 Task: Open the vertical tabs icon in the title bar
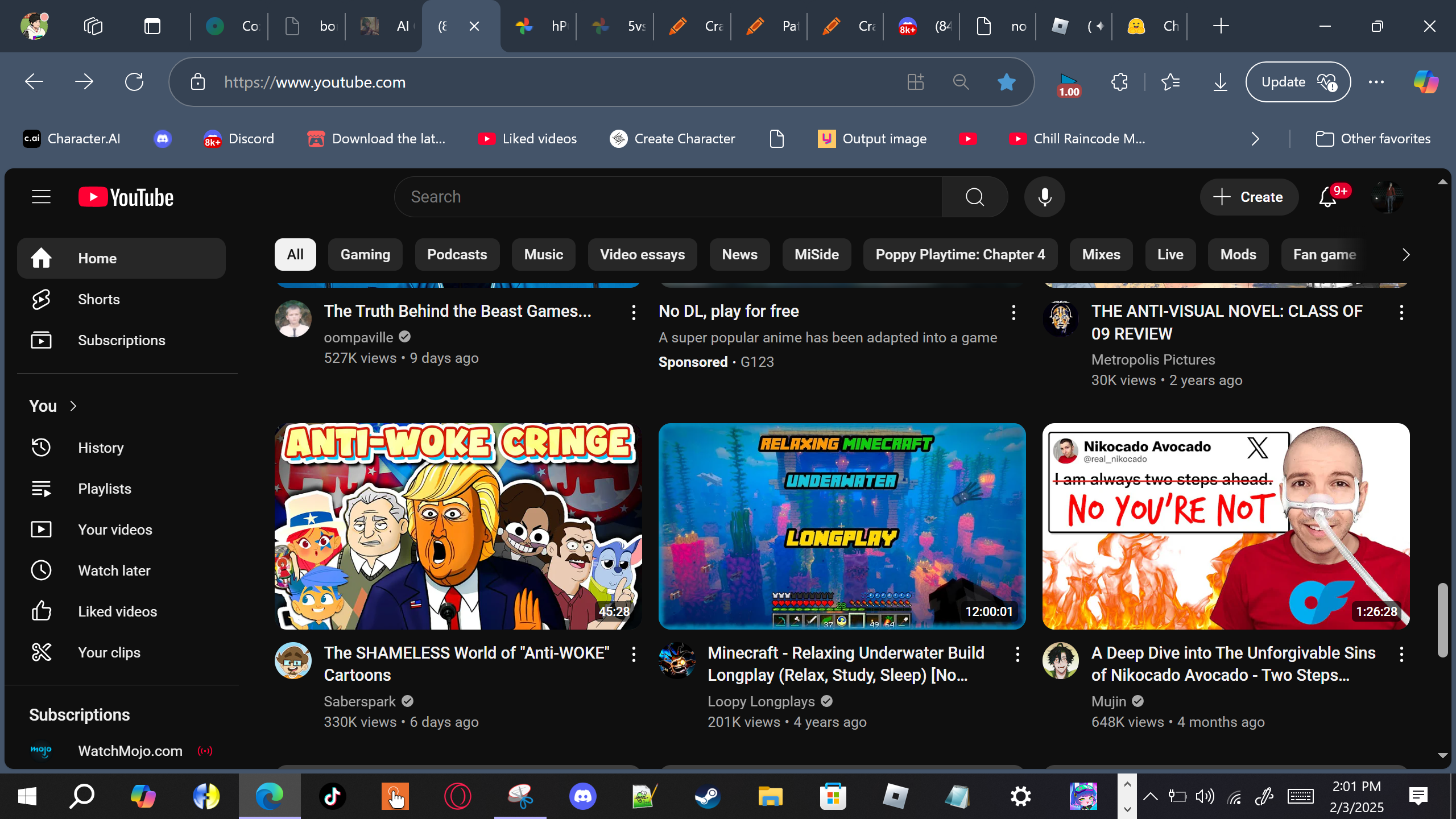point(152,26)
